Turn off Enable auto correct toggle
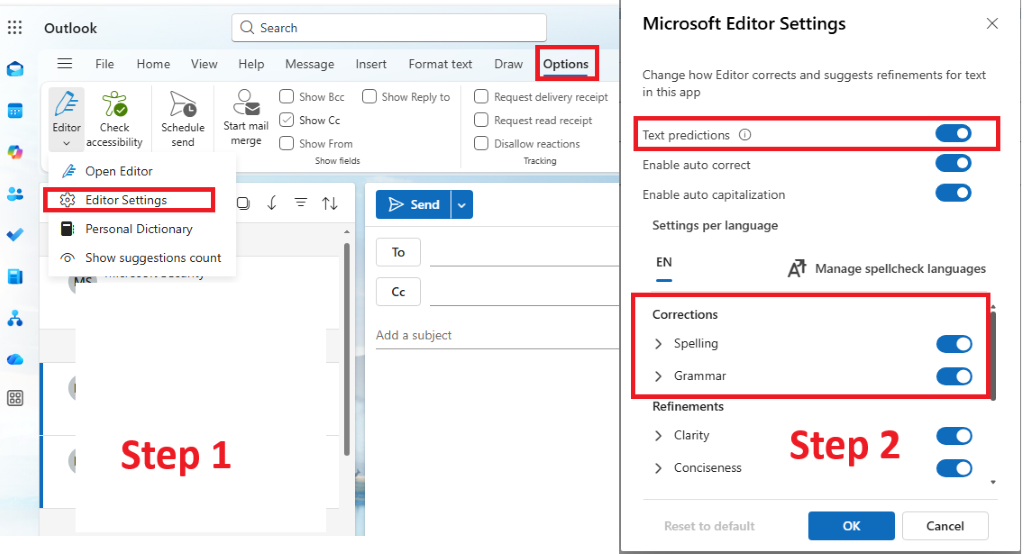Image resolution: width=1024 pixels, height=554 pixels. (x=953, y=163)
